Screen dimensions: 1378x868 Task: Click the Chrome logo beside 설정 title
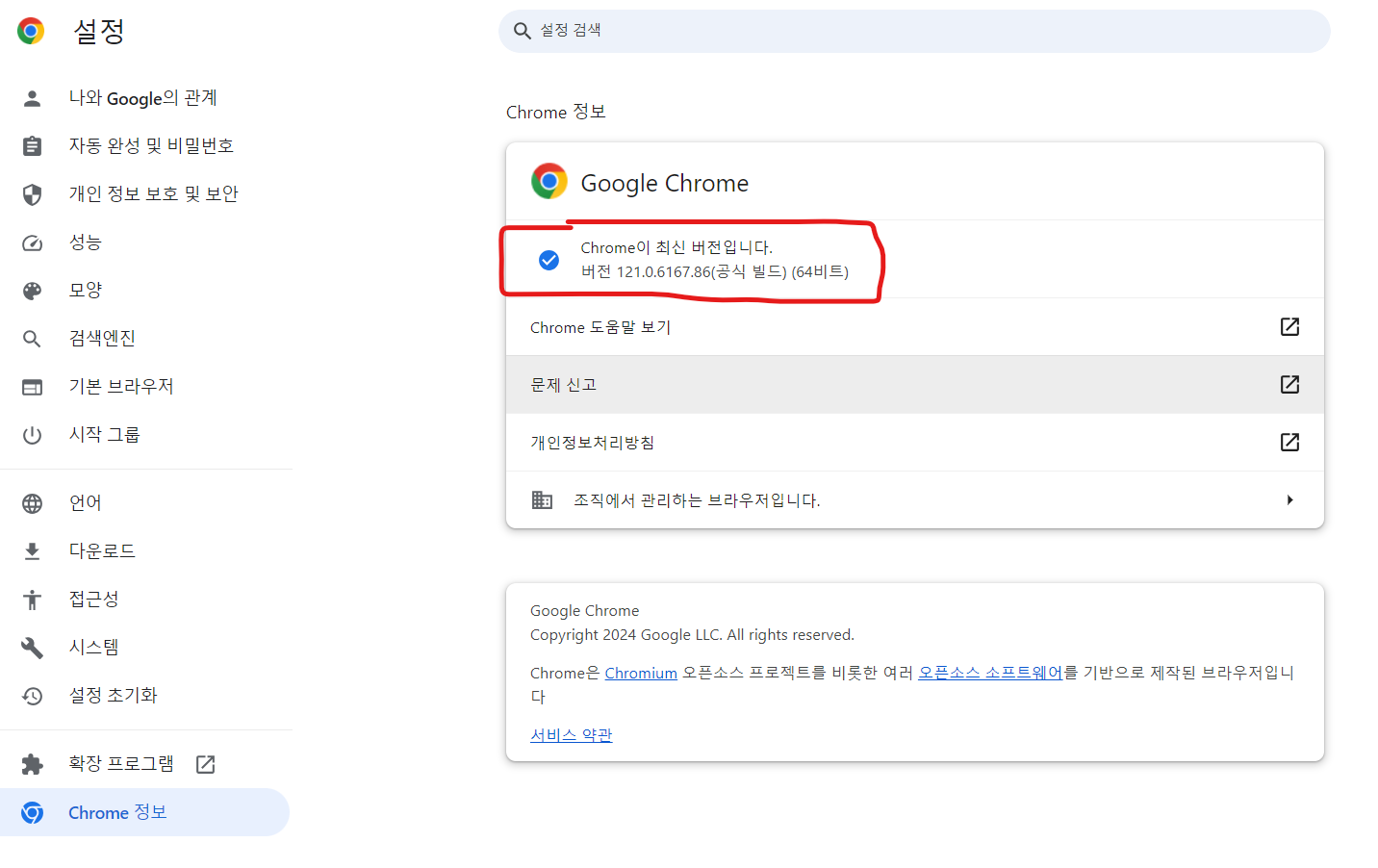pos(31,31)
